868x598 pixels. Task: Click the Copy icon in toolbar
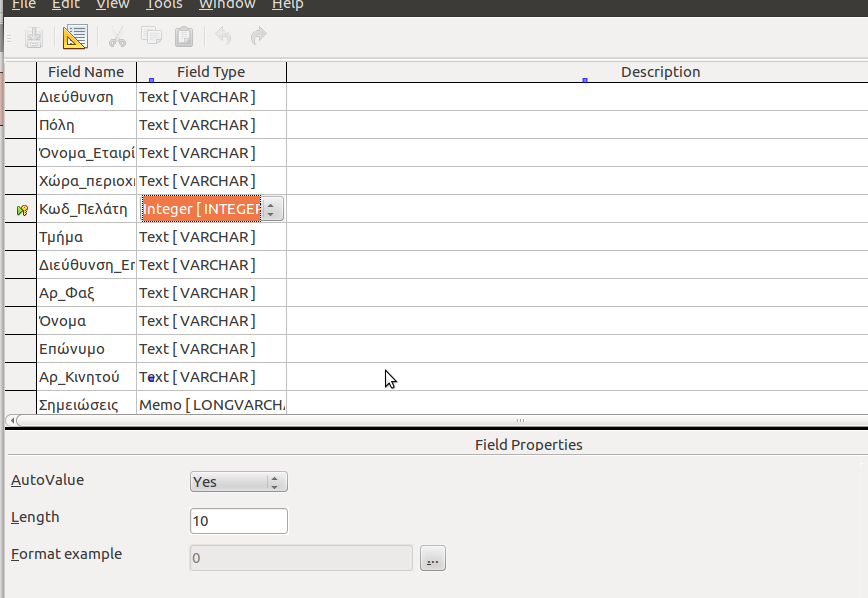[x=151, y=37]
